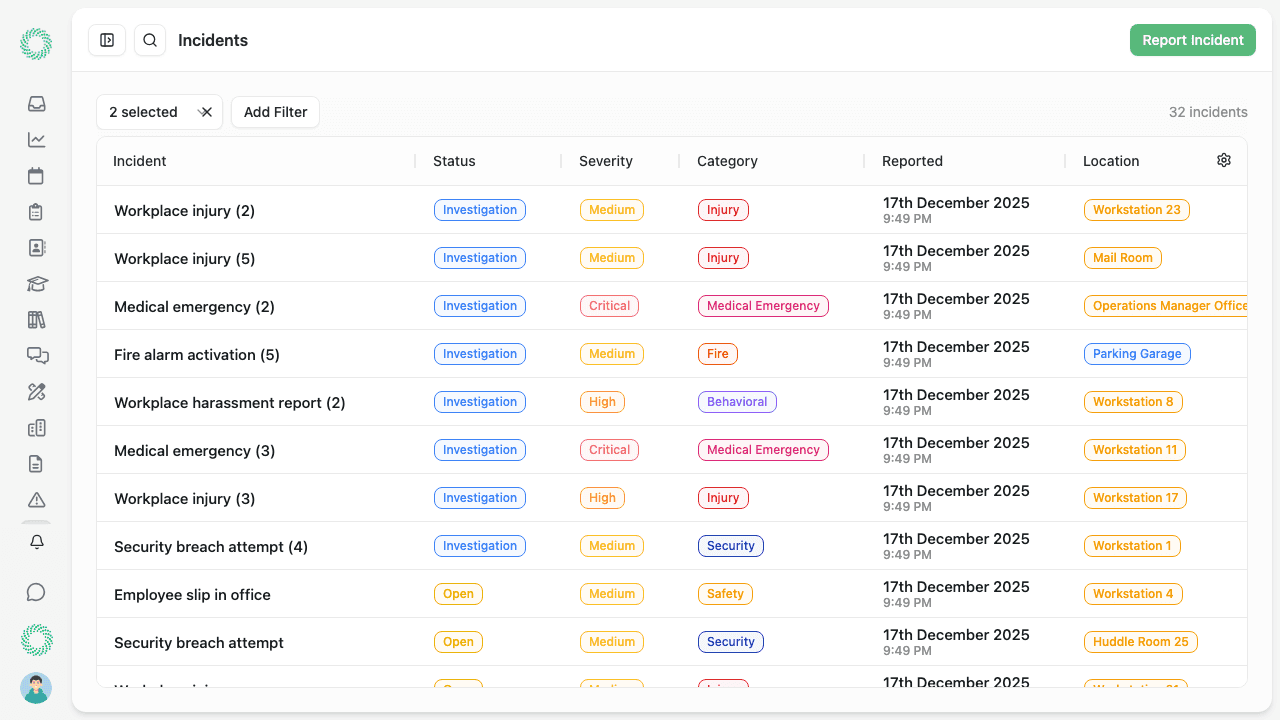Viewport: 1280px width, 720px height.
Task: Open the analytics chart icon in sidebar
Action: pos(36,140)
